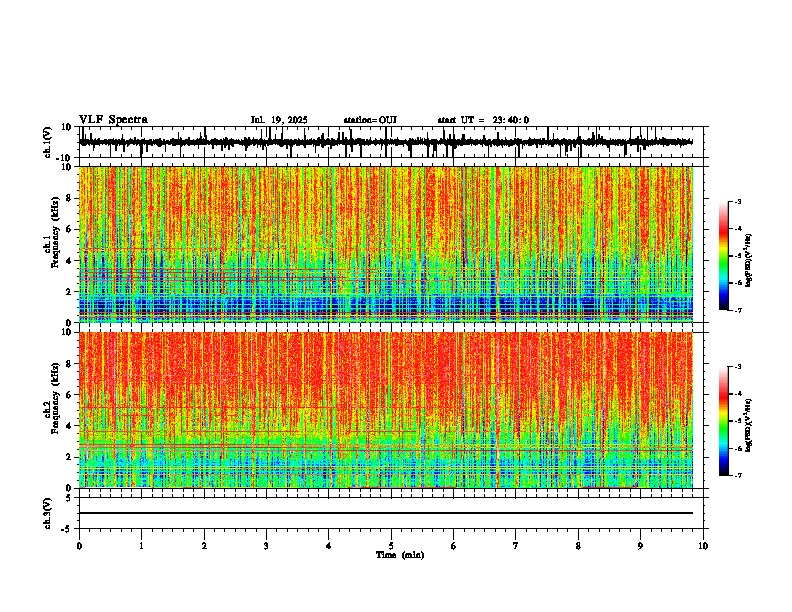Click the 'Time (min)' axis label
The width and height of the screenshot is (792, 612).
pos(400,555)
